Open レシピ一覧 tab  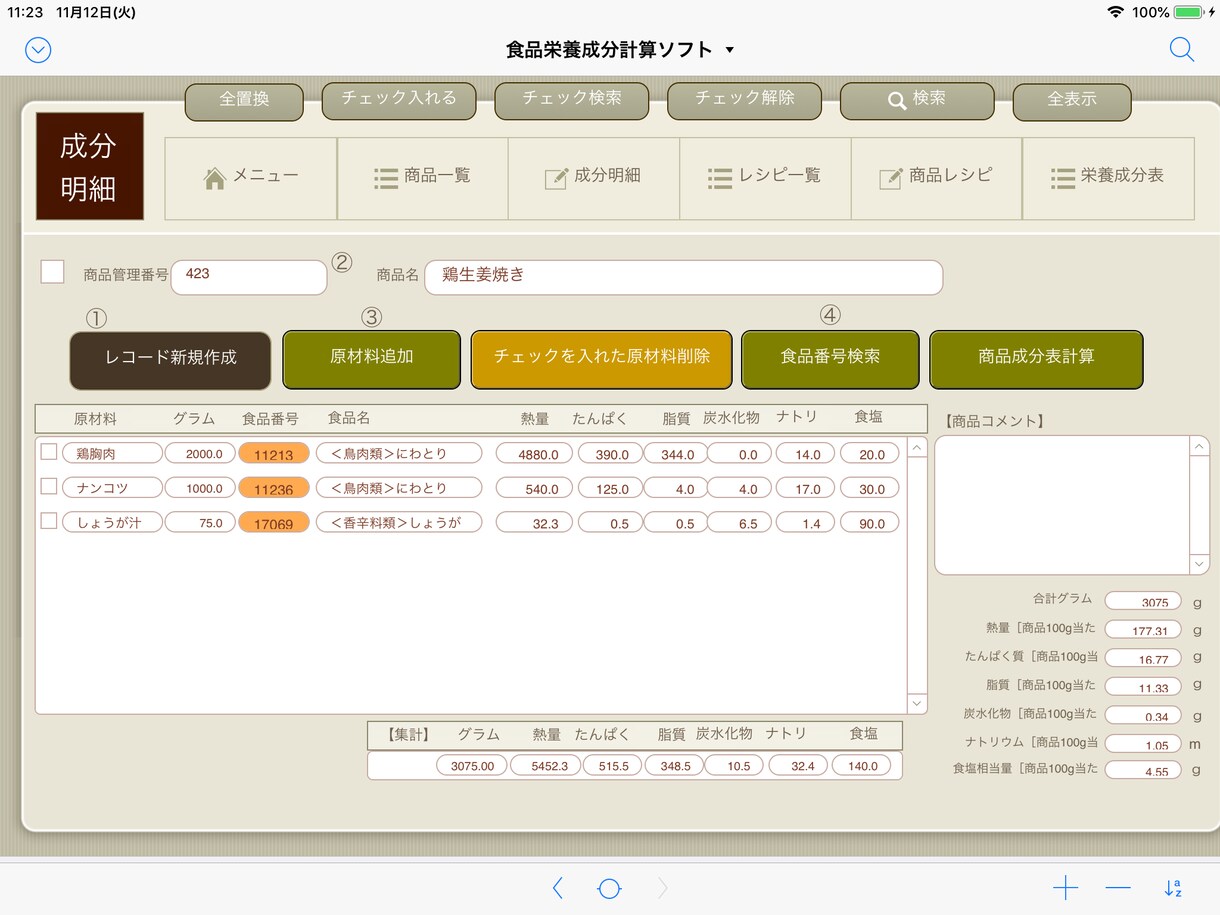[765, 178]
